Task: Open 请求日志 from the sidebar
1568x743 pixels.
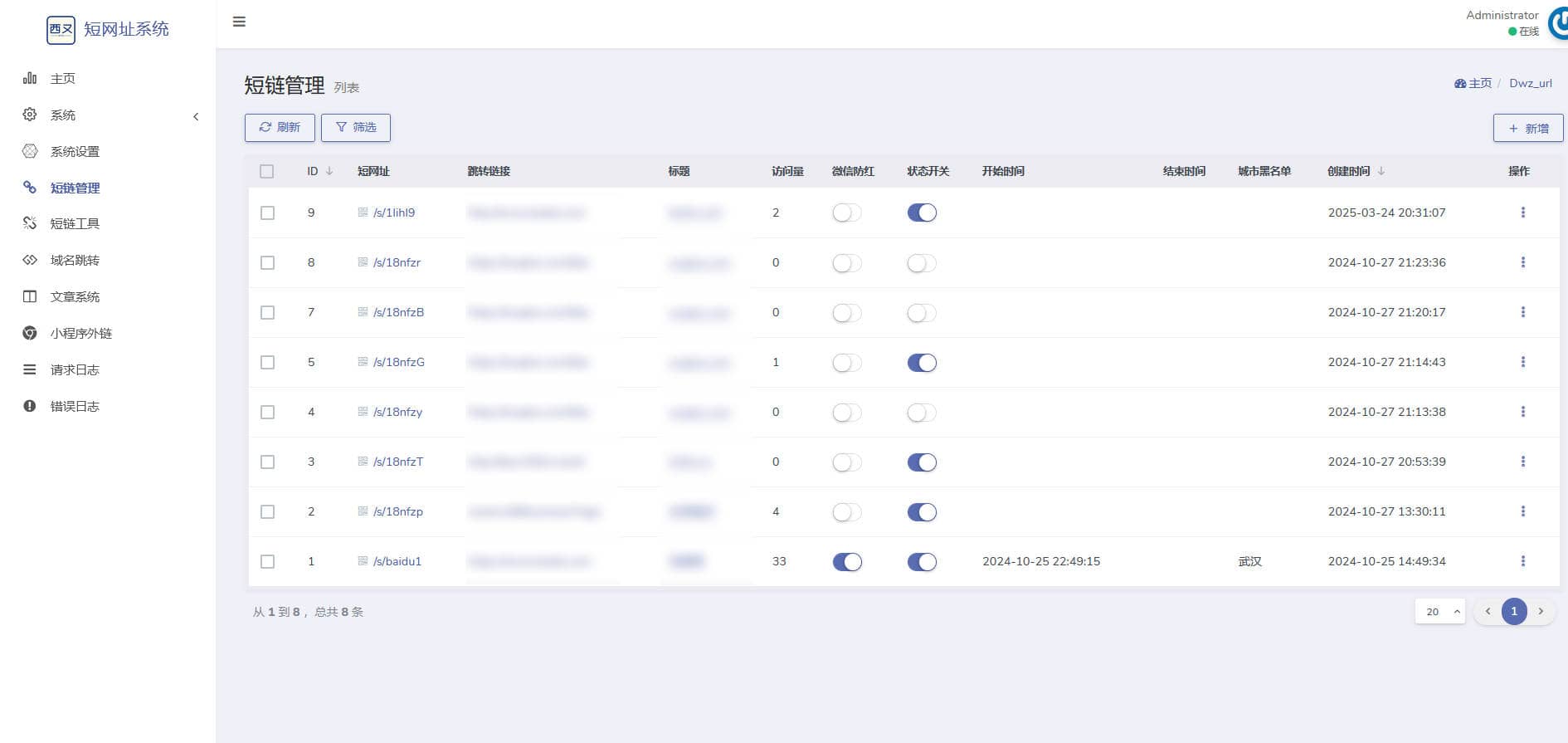Action: (75, 369)
